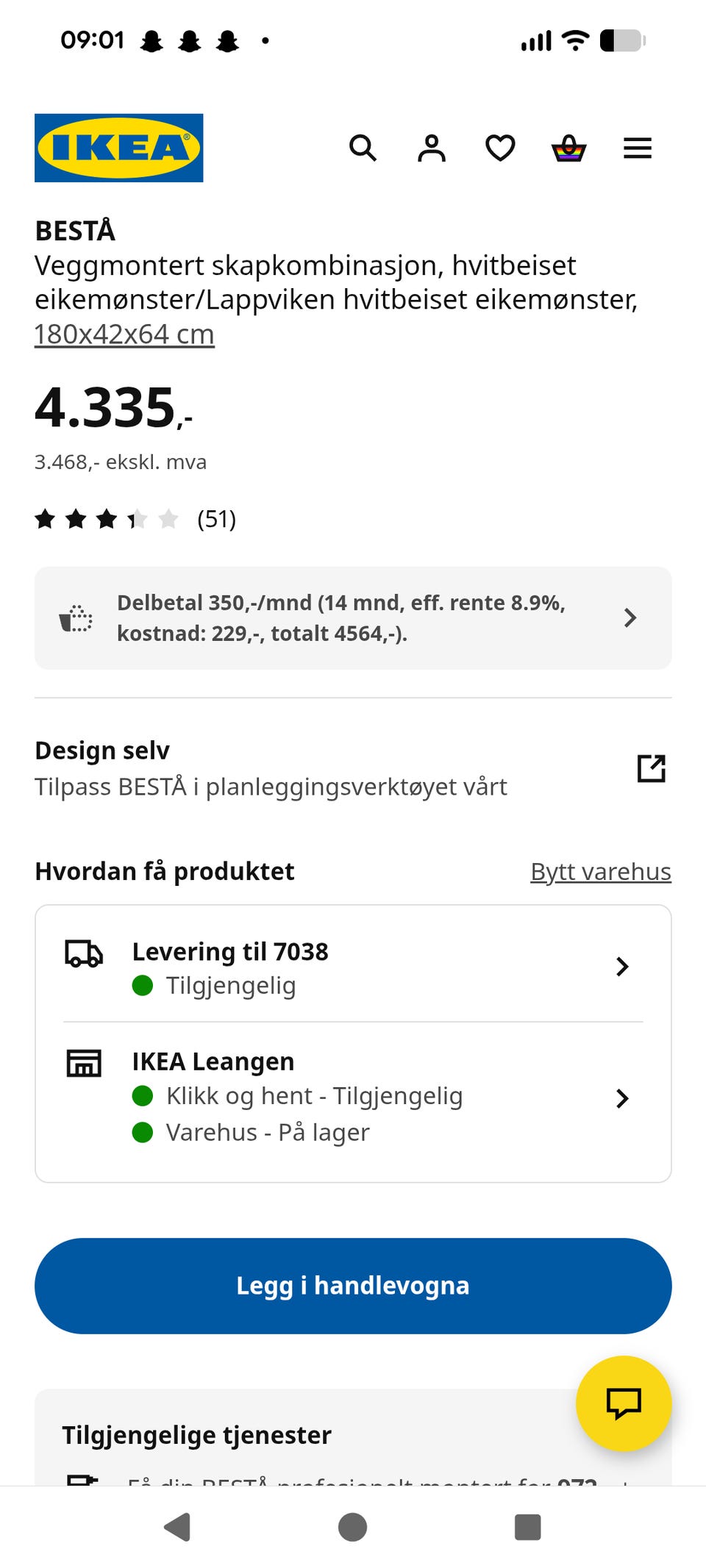706x1568 pixels.
Task: Click the Legg i handlevogna button
Action: [353, 1286]
